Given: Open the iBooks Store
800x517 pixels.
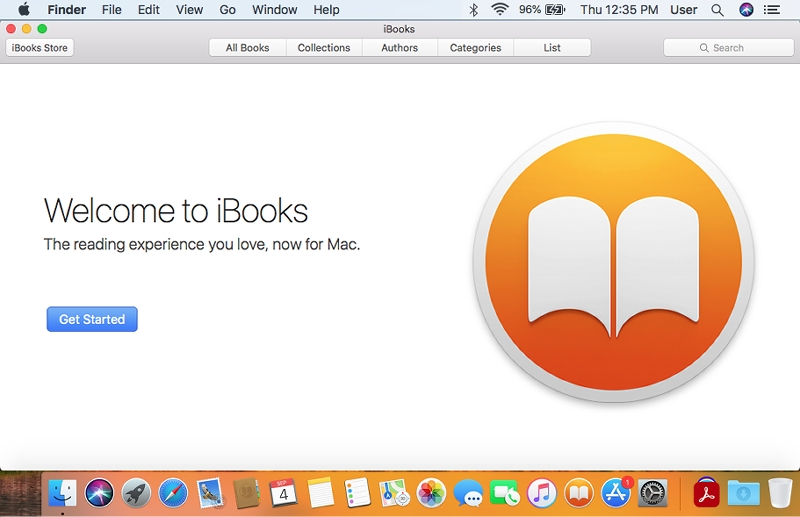Looking at the screenshot, I should pyautogui.click(x=40, y=47).
